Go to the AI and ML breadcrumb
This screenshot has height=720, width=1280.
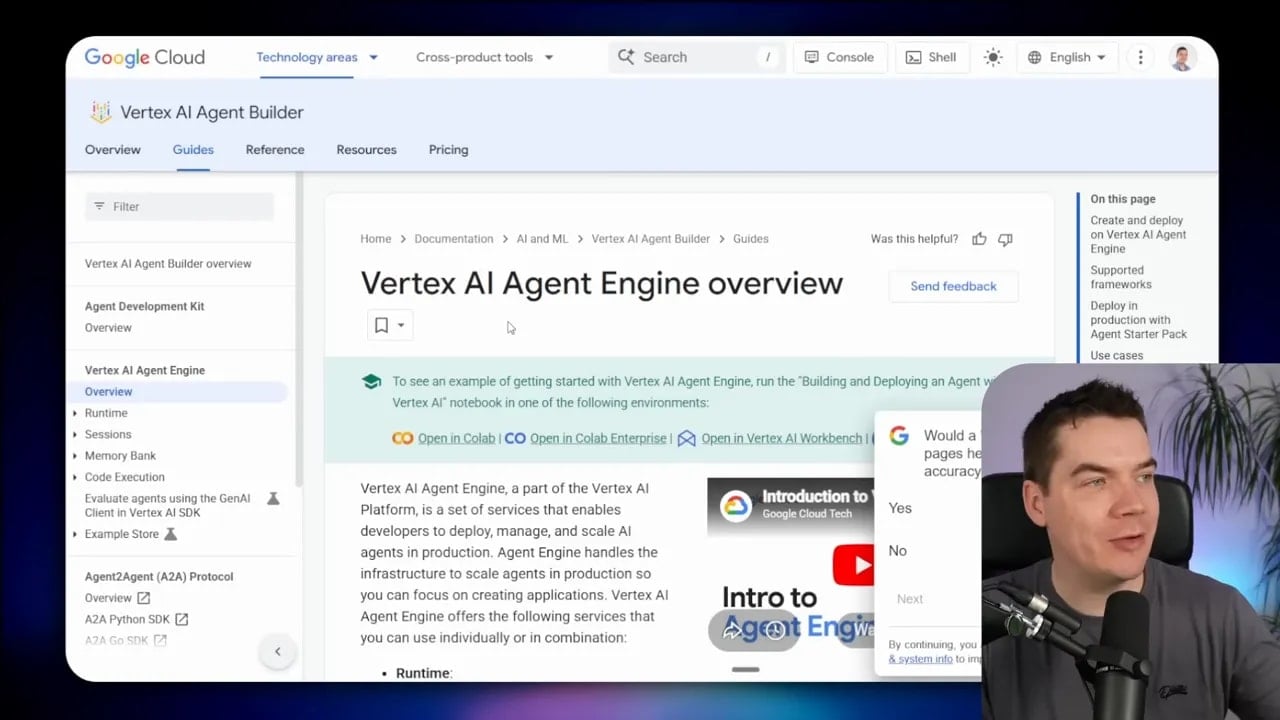[x=542, y=239]
